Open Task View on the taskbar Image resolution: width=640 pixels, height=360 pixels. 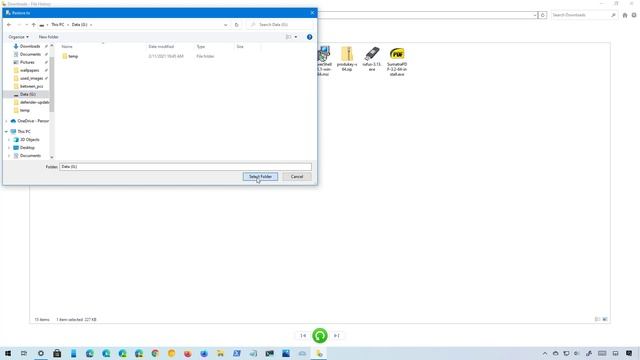(x=24, y=353)
